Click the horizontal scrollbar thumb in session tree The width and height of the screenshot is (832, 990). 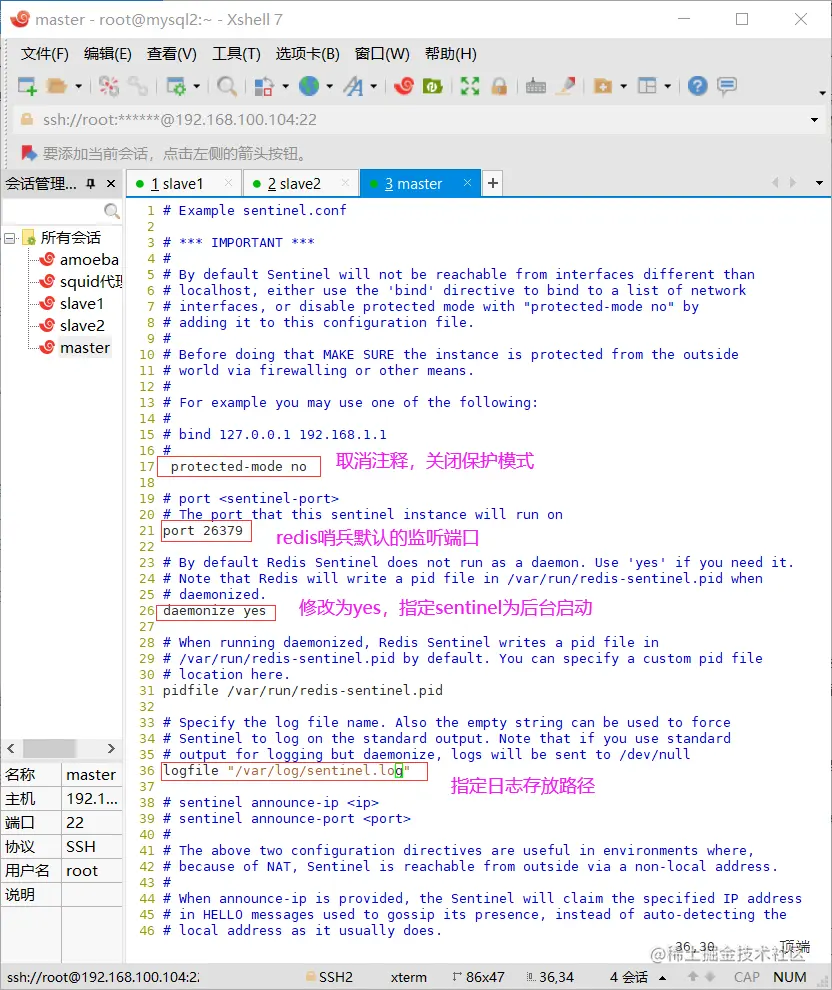tap(49, 748)
